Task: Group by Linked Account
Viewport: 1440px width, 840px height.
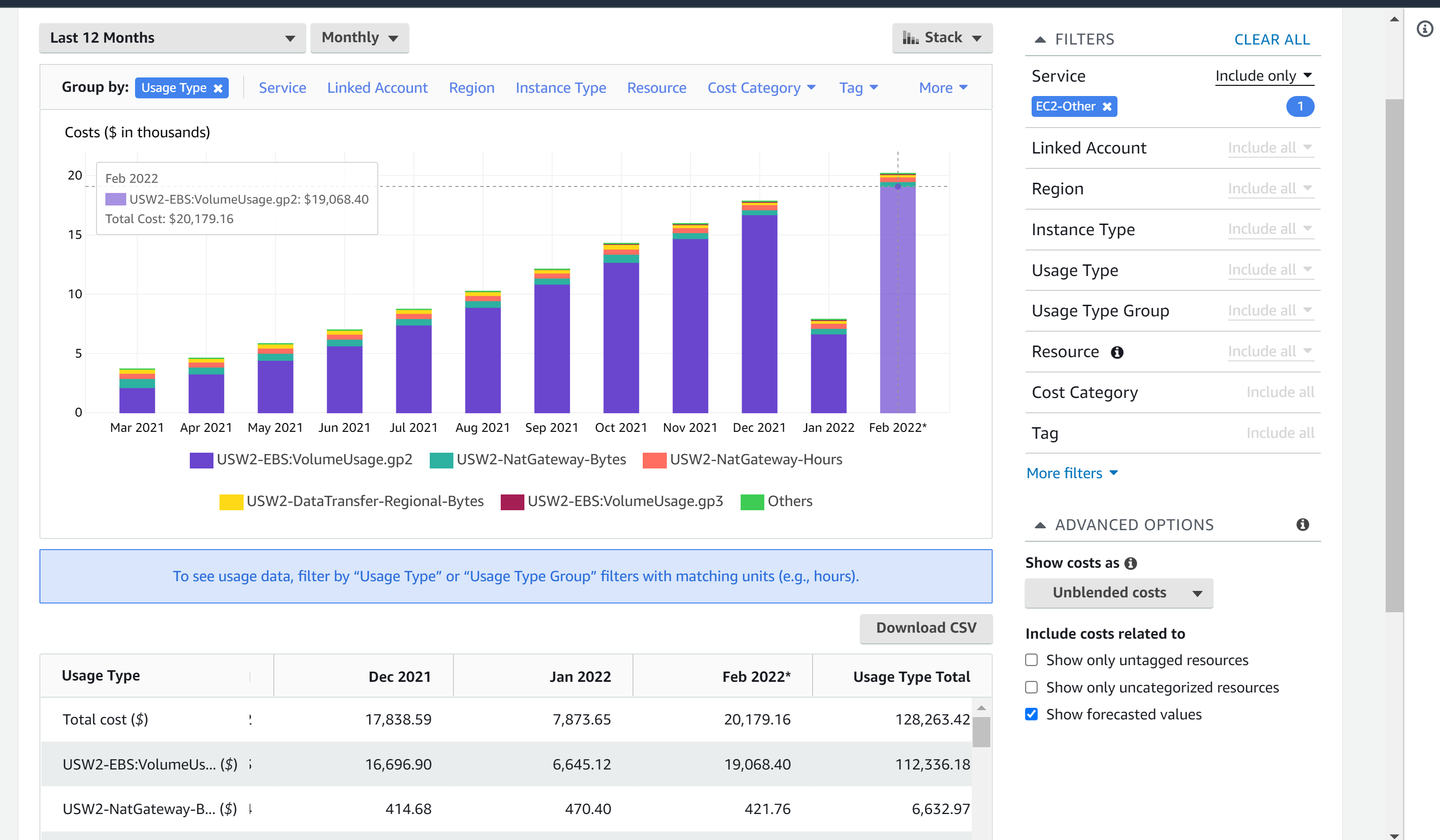Action: coord(377,88)
